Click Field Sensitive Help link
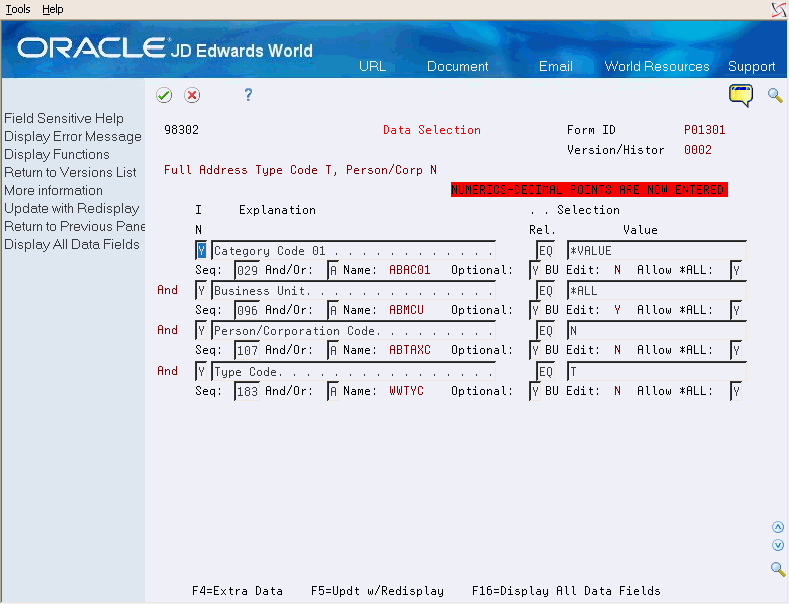789x604 pixels. (x=64, y=118)
